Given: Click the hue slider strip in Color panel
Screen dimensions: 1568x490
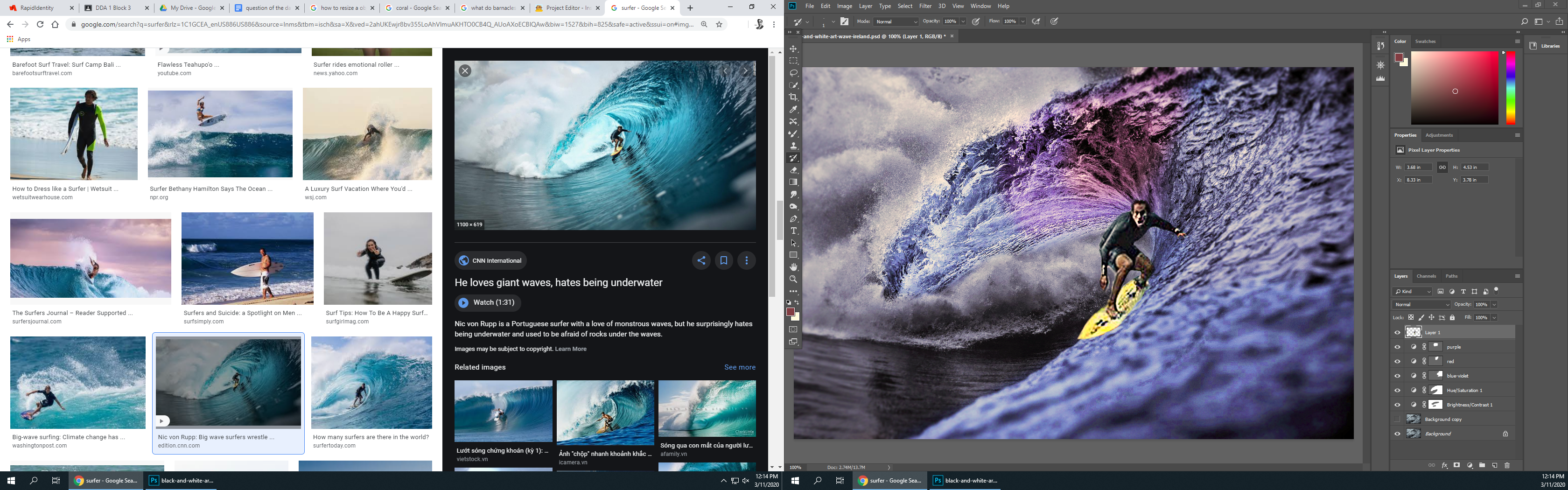Looking at the screenshot, I should click(1511, 88).
